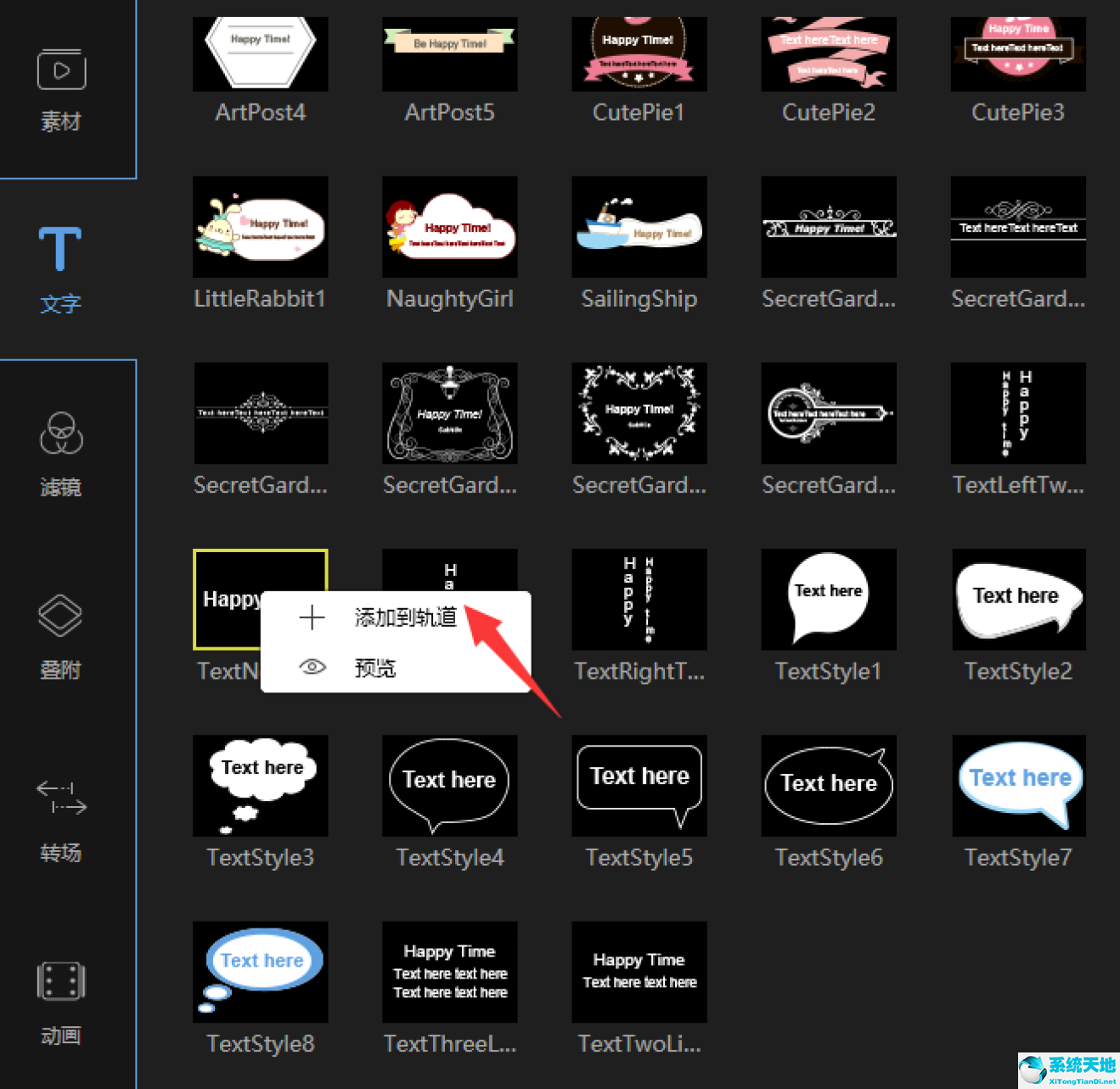Click the eye preview icon in menu
This screenshot has height=1089, width=1120.
312,668
